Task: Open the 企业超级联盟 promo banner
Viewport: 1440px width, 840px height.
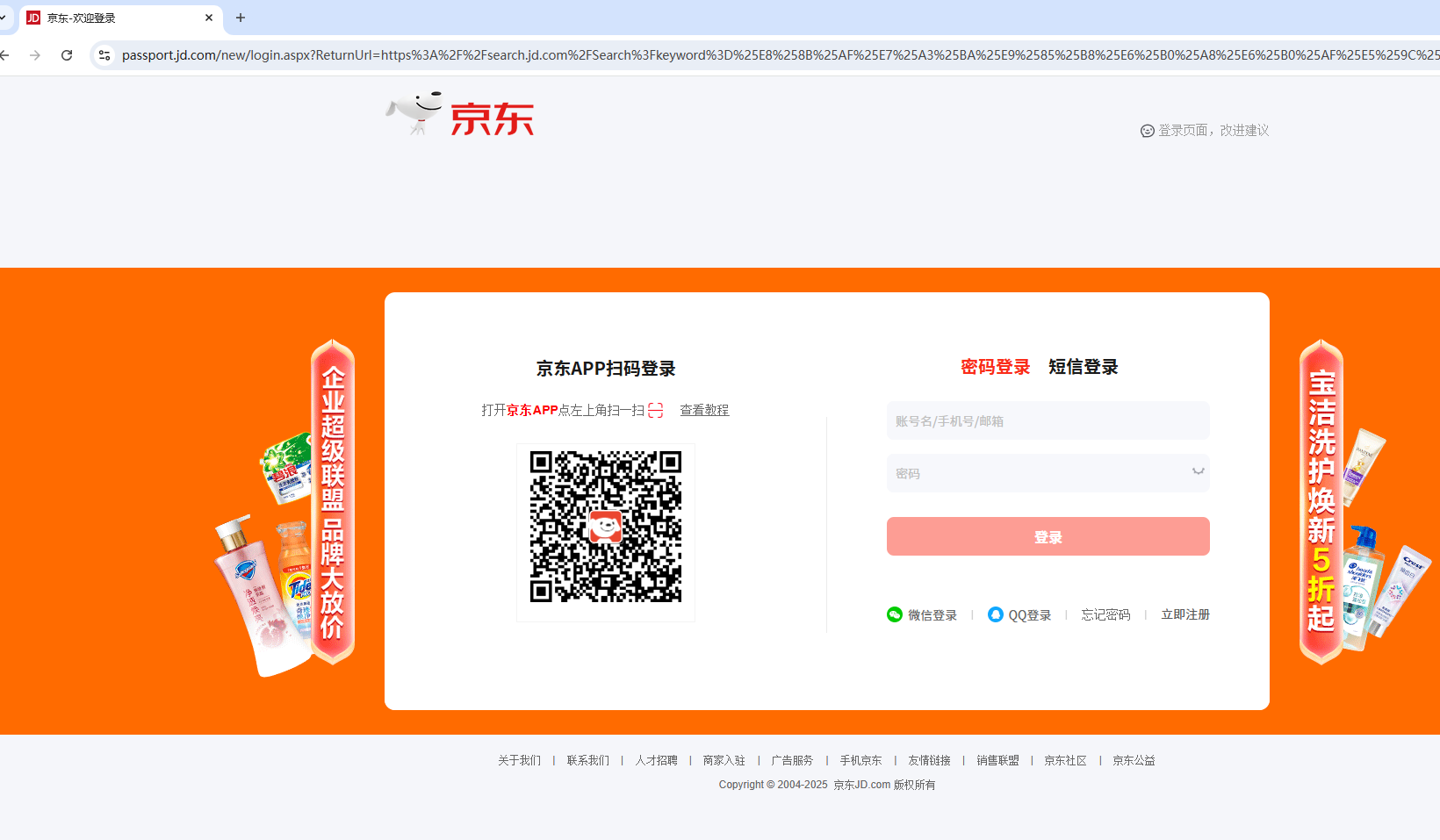Action: tap(332, 502)
